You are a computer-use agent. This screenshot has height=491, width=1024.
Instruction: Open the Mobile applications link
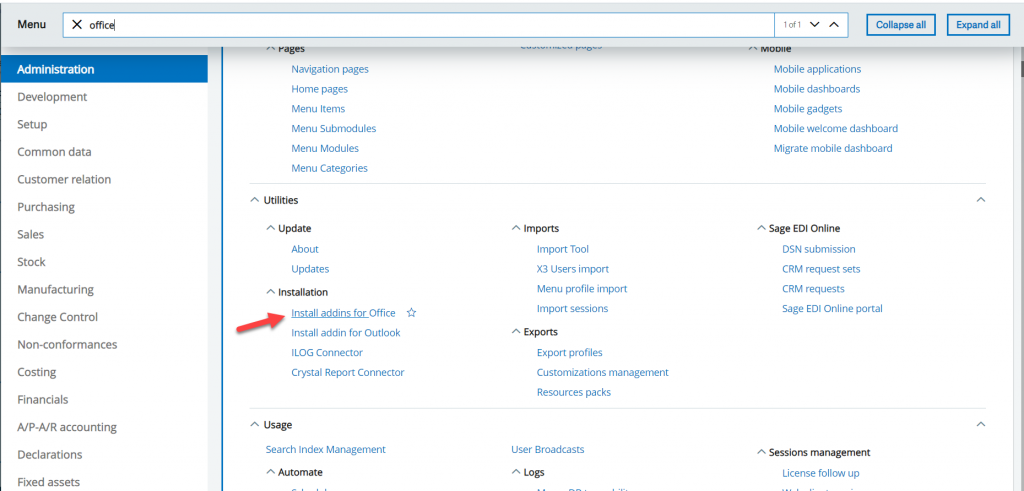(818, 69)
